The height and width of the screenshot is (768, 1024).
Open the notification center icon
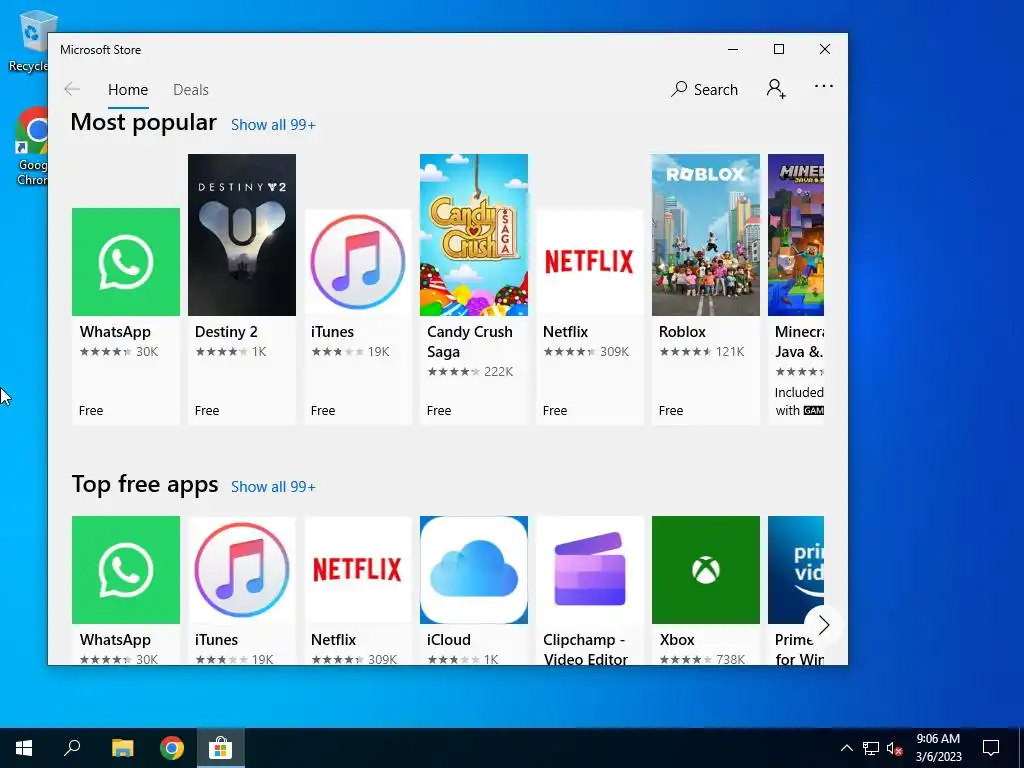[991, 748]
